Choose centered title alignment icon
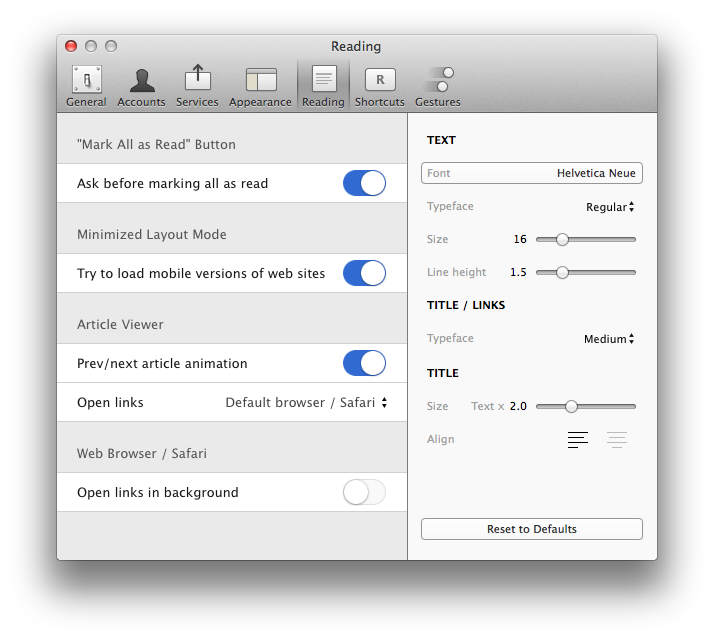The image size is (714, 639). 617,440
